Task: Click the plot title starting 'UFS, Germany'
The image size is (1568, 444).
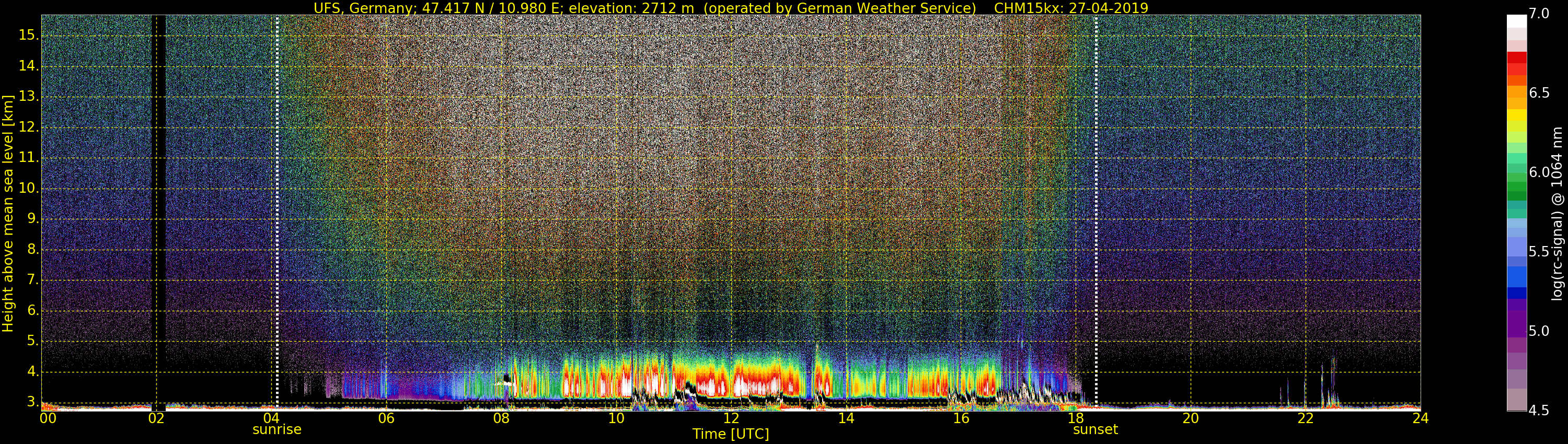Action: click(731, 8)
